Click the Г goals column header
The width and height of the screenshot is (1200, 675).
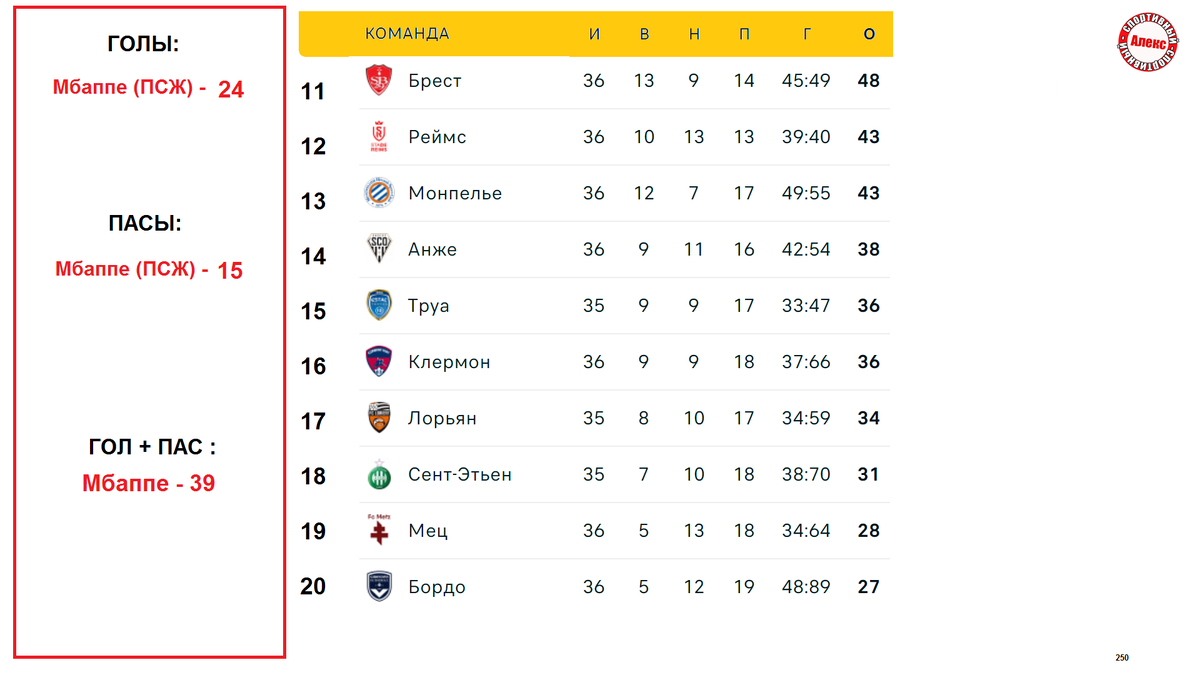[x=806, y=34]
